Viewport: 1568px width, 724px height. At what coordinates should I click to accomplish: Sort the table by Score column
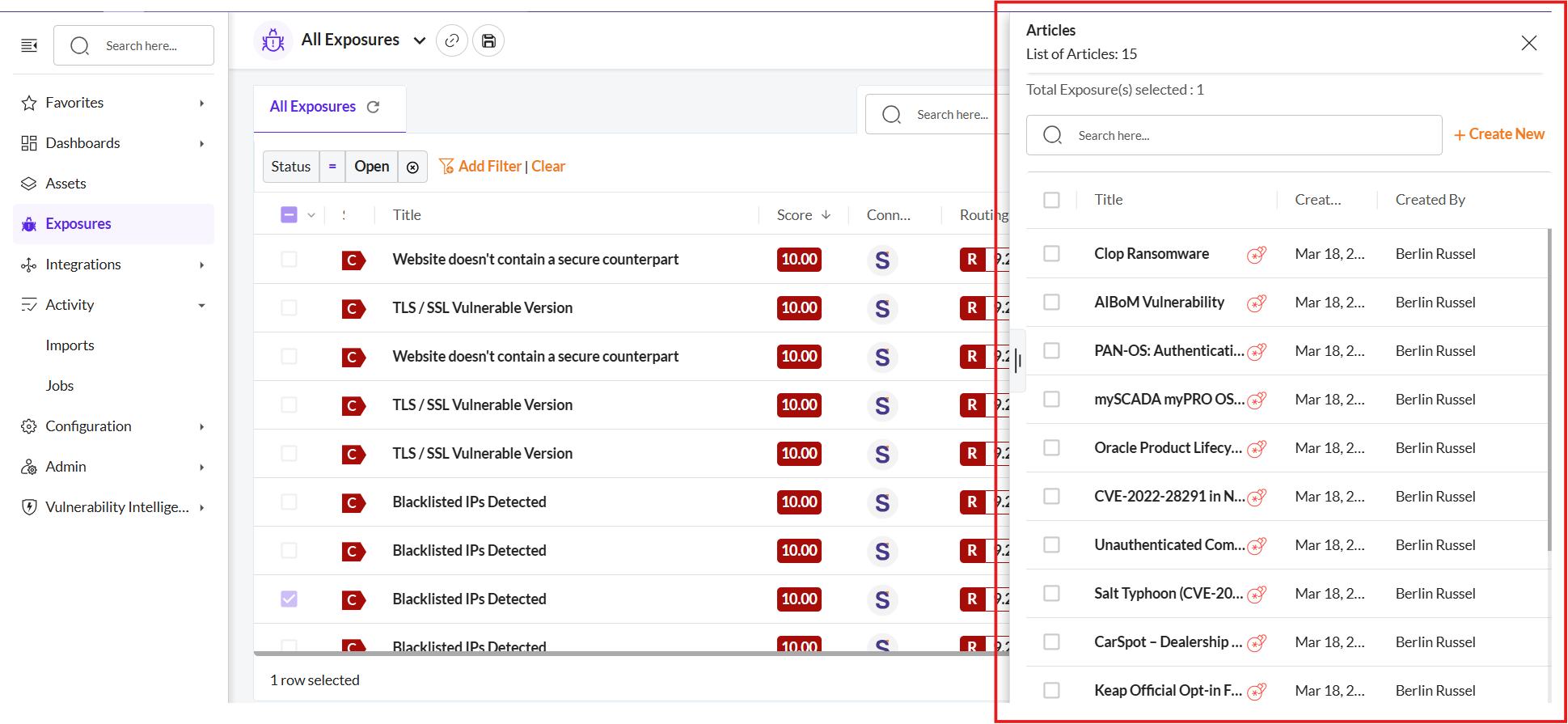(x=804, y=215)
